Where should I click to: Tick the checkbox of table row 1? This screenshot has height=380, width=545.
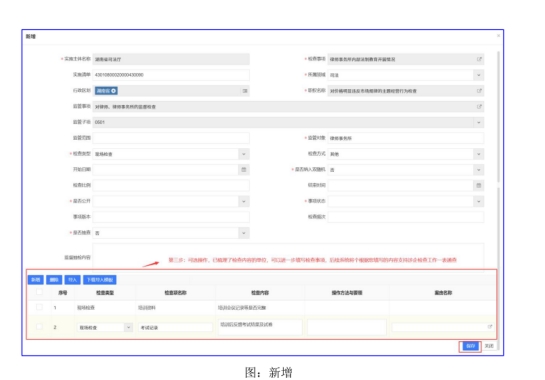[x=39, y=307]
